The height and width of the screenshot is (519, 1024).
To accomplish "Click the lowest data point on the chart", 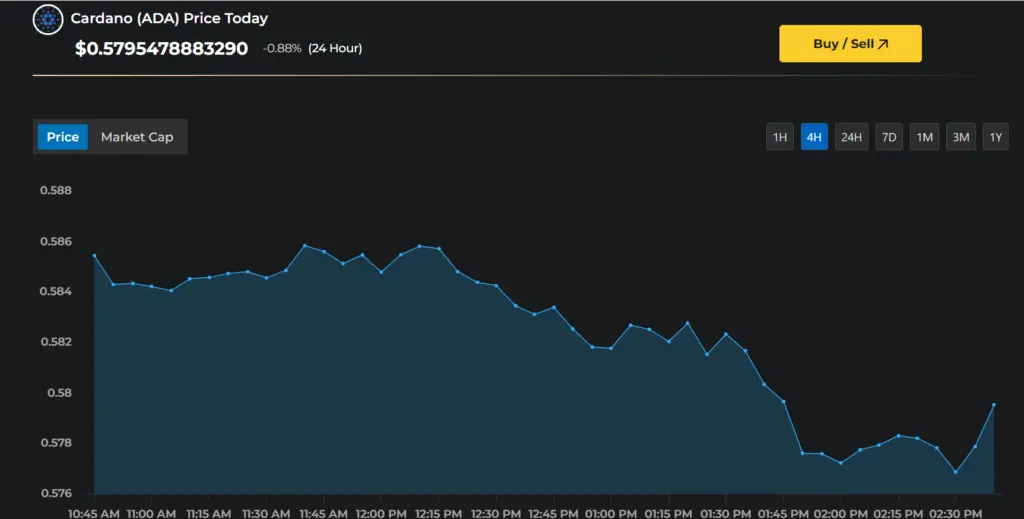I will (x=956, y=472).
